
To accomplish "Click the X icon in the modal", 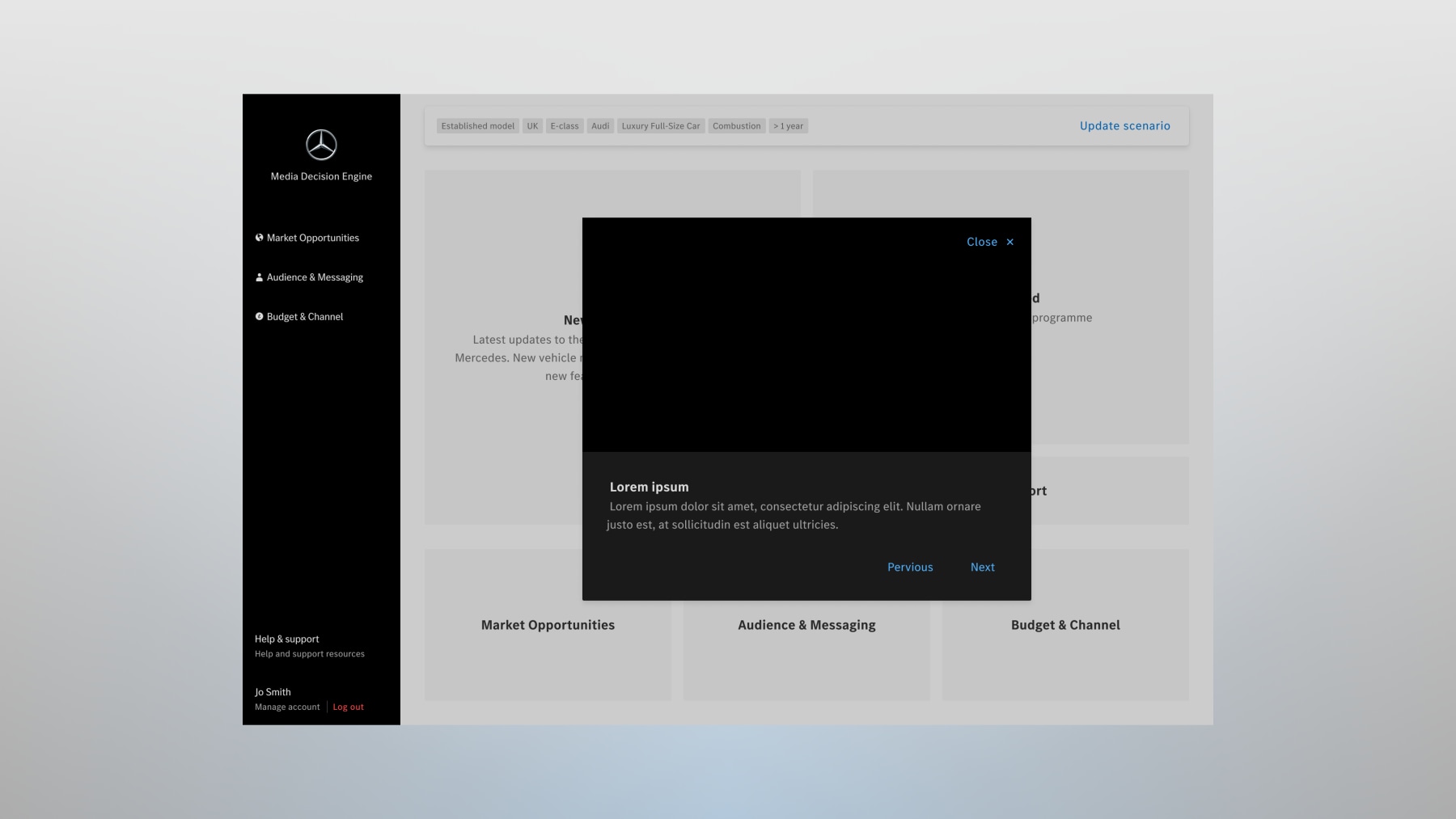I will pyautogui.click(x=1009, y=242).
